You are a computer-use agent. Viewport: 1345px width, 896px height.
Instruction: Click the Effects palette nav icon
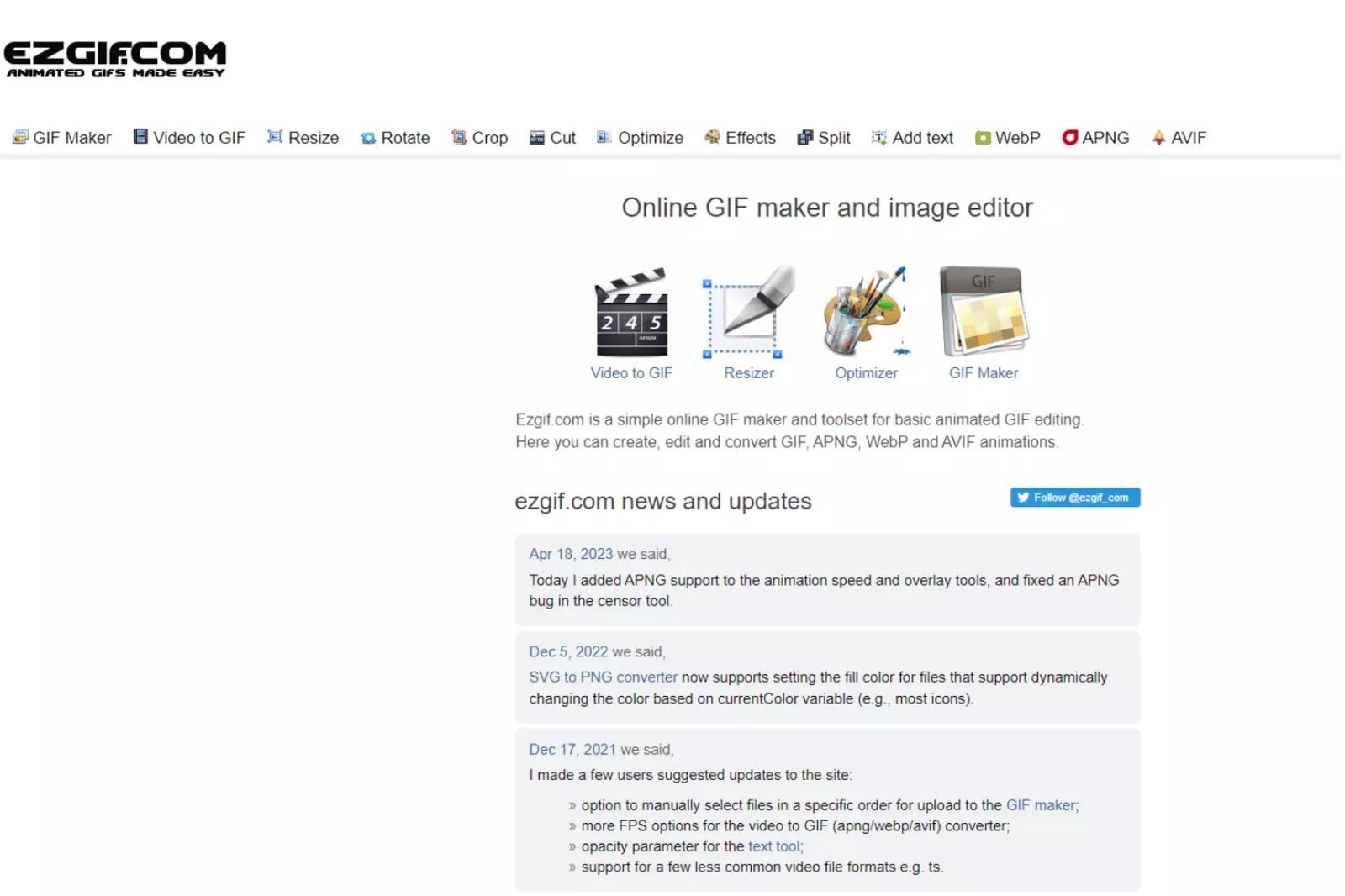[x=713, y=137]
